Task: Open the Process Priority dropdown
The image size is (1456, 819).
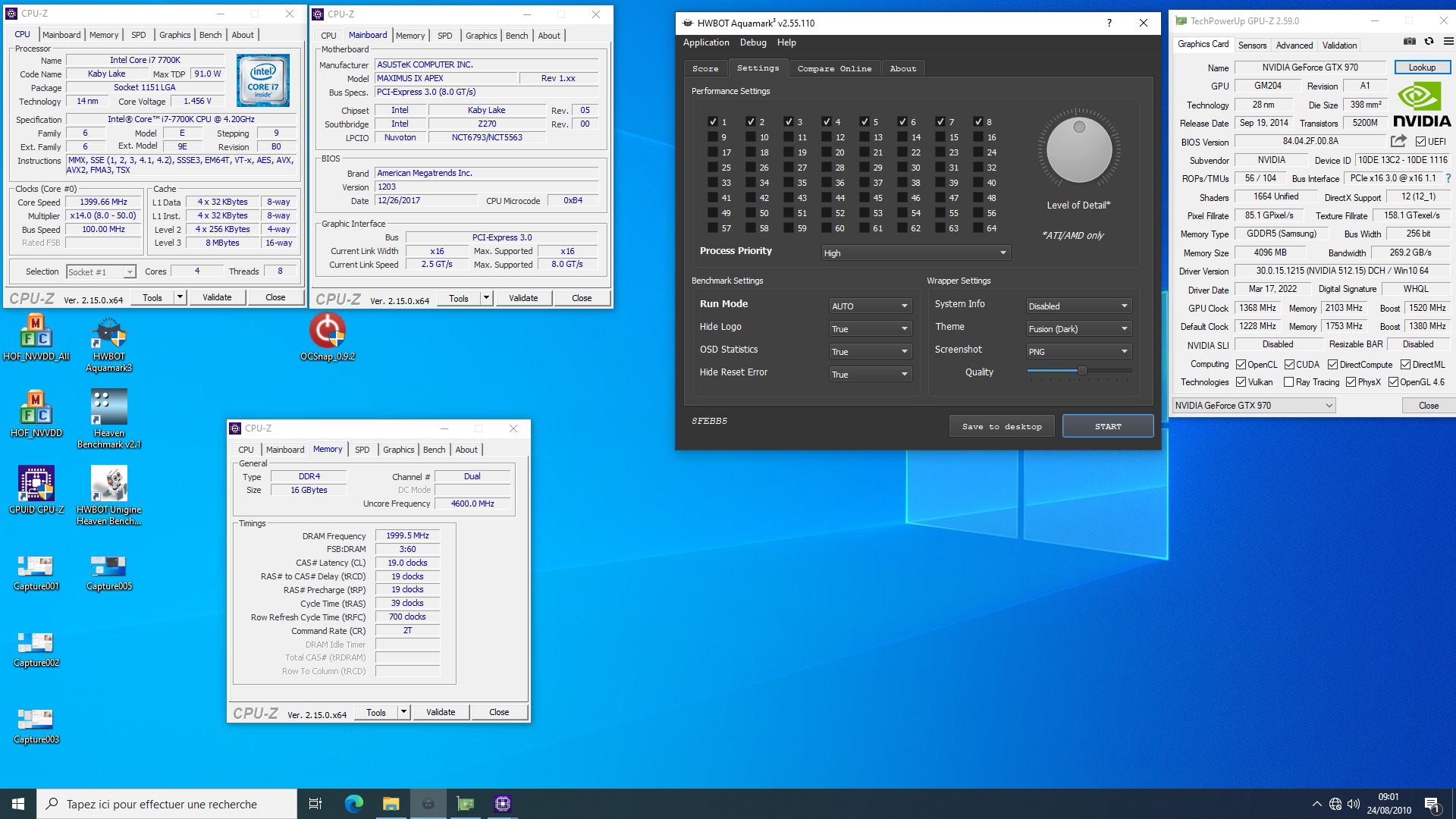Action: pyautogui.click(x=916, y=253)
